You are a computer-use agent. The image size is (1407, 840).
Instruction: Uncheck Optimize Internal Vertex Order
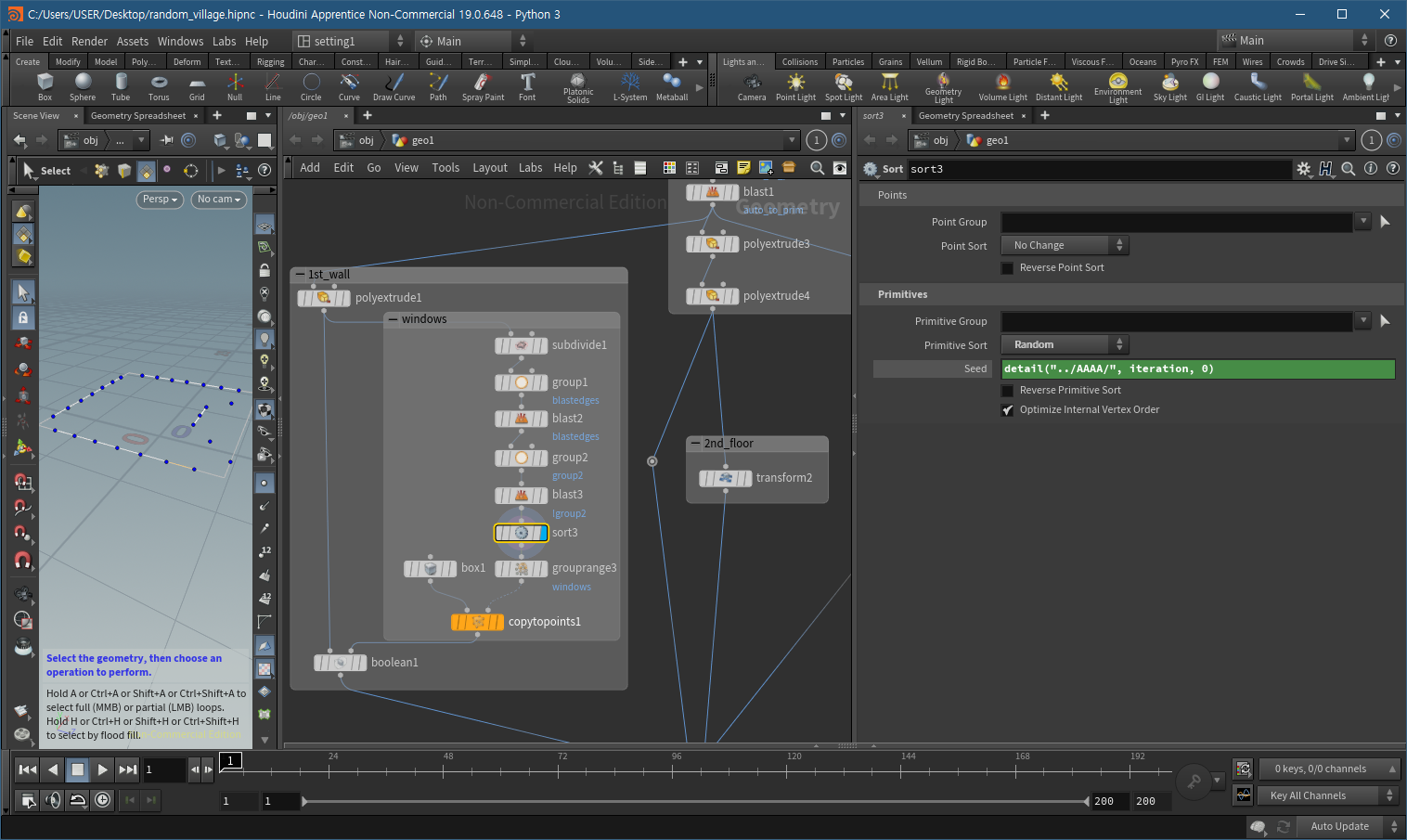pos(1007,410)
